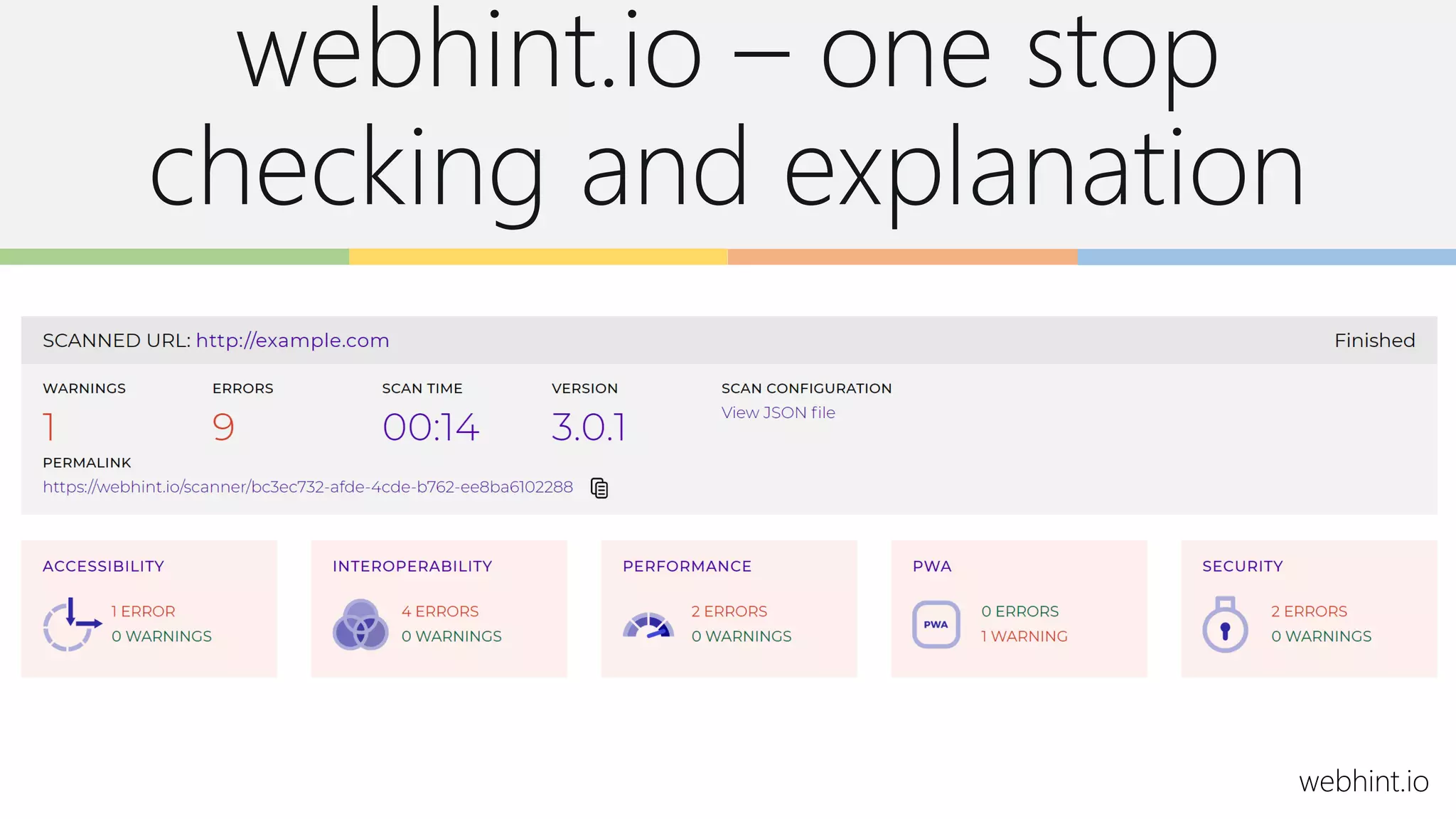Open the webhint.io scanner permalink
The height and width of the screenshot is (819, 1456).
click(308, 487)
